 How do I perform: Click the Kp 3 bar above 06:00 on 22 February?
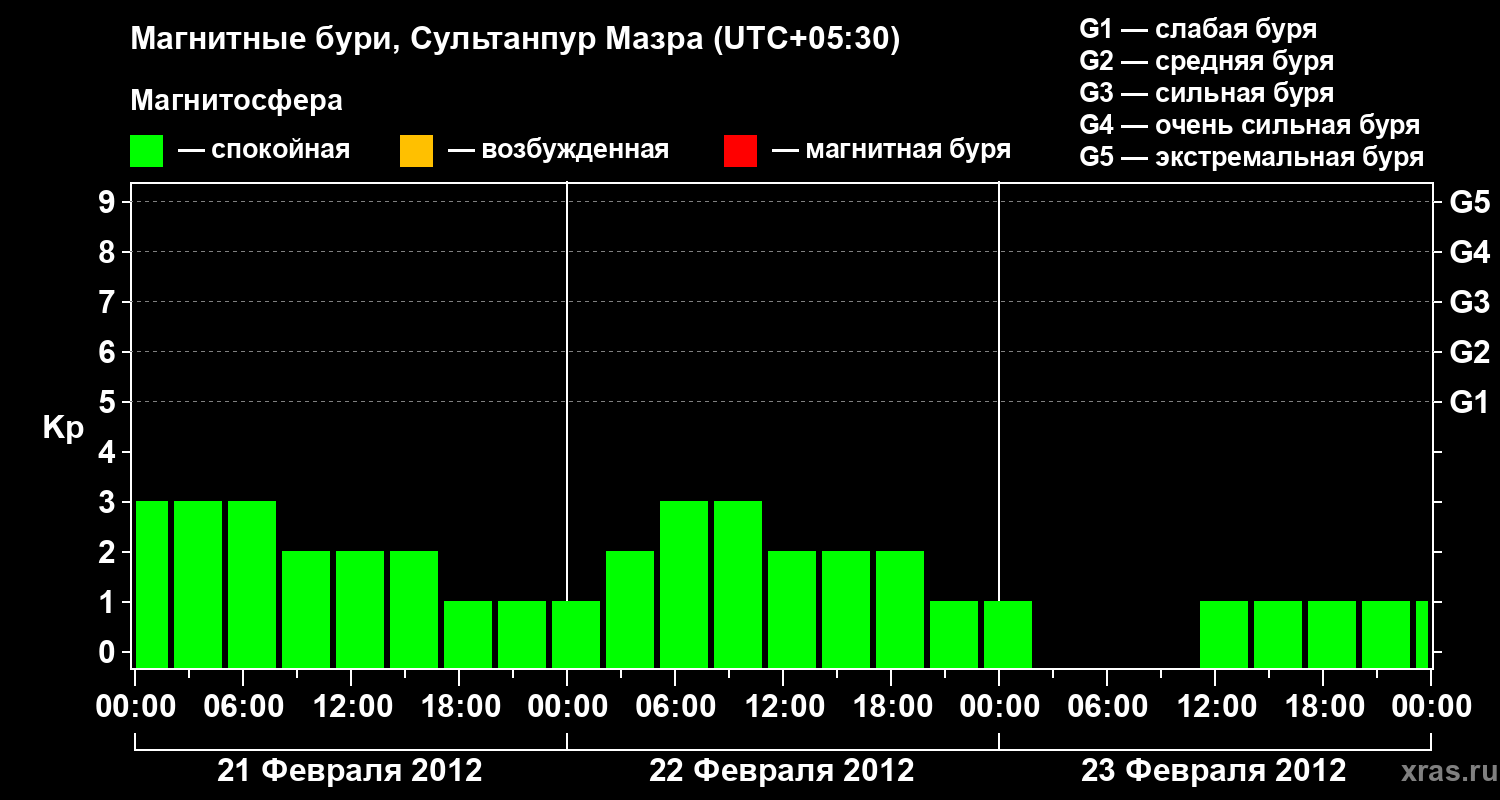[x=684, y=584]
